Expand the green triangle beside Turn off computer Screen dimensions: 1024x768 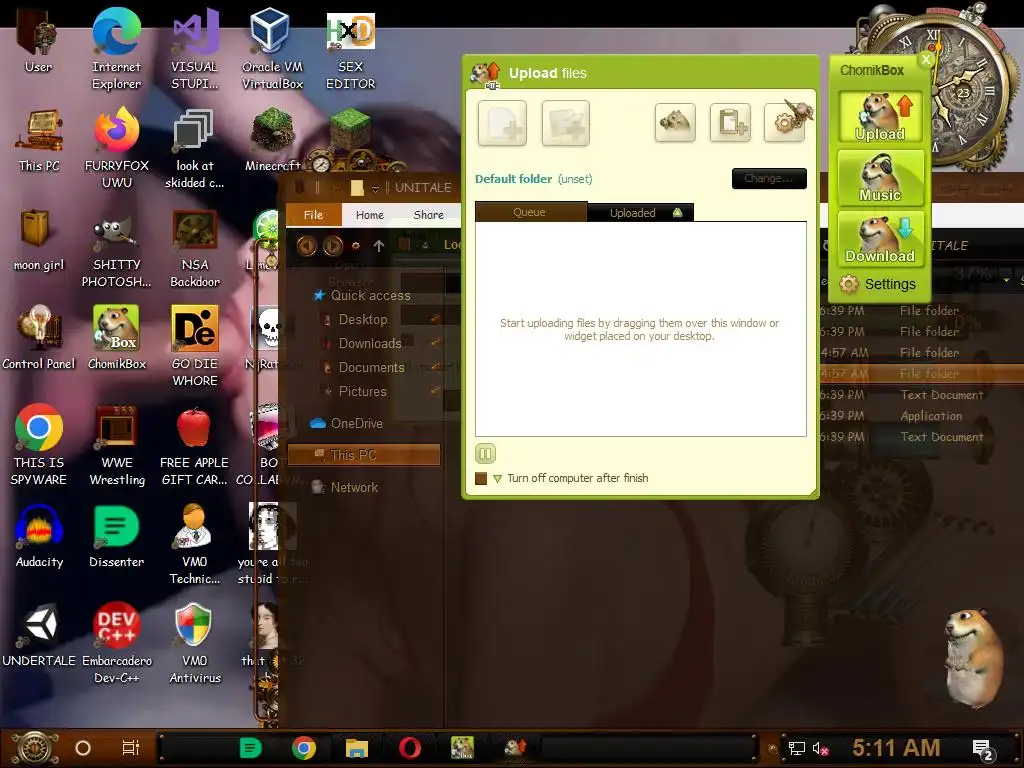[498, 479]
